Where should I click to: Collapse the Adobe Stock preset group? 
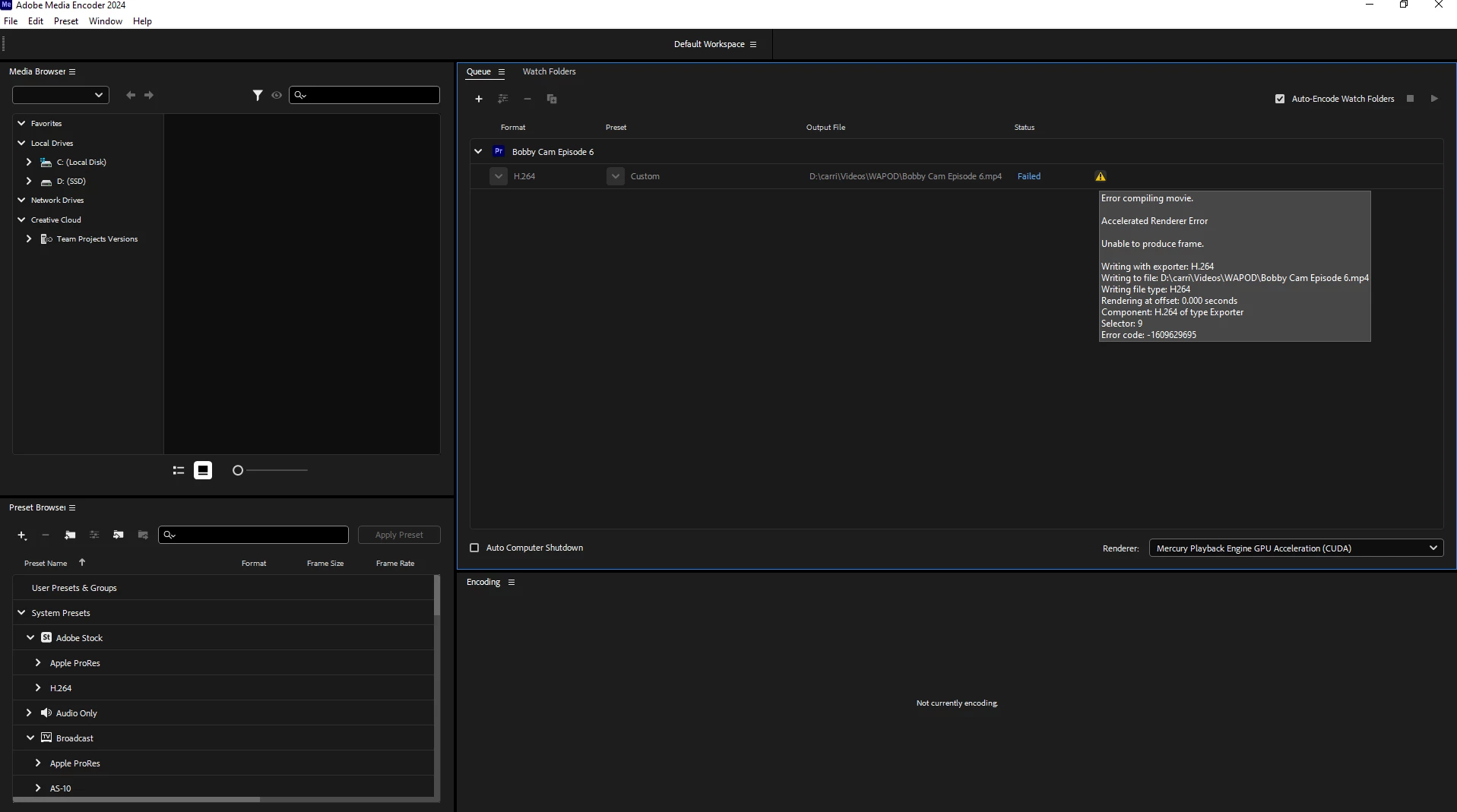click(30, 637)
